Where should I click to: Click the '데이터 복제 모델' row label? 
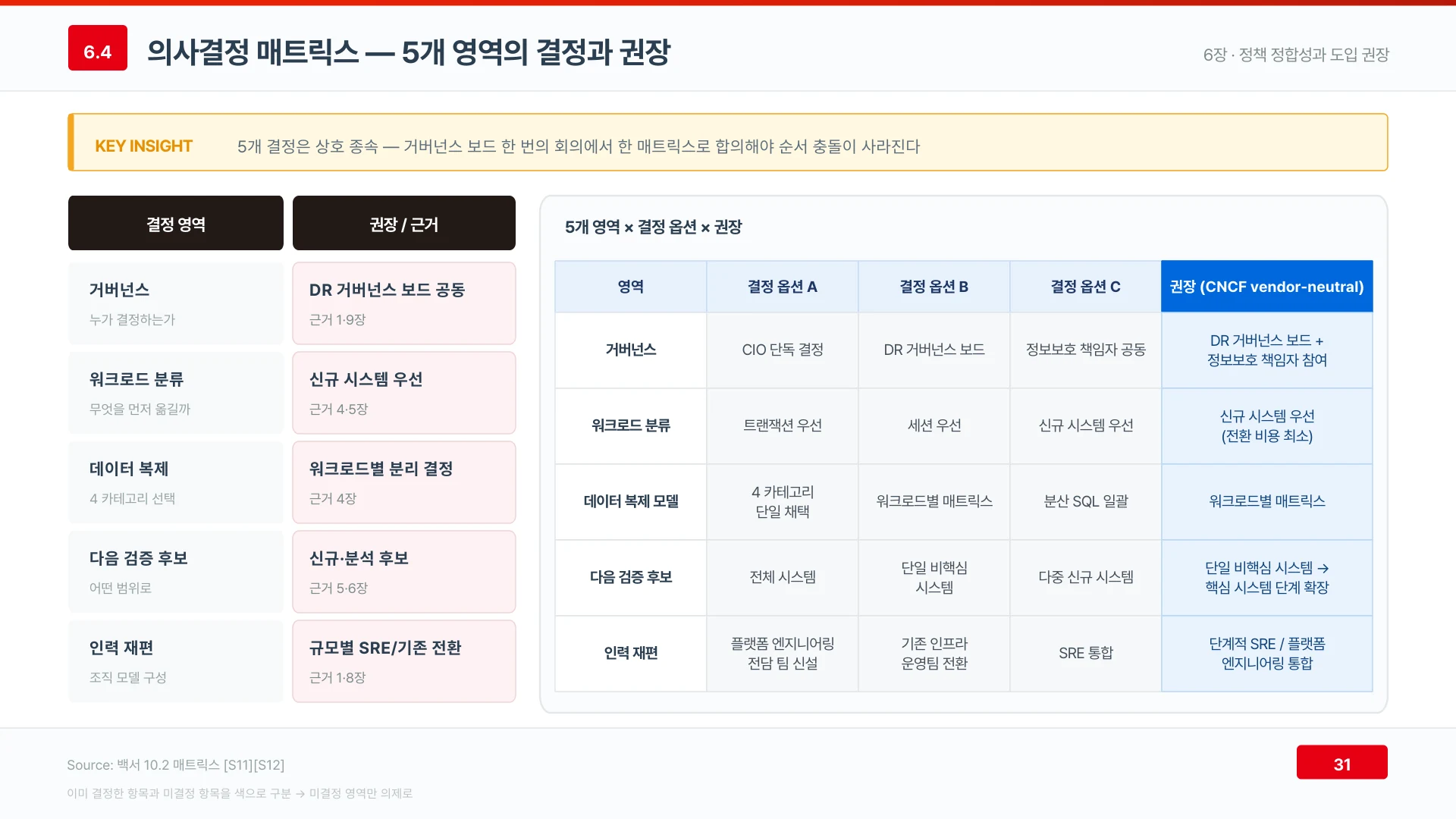[x=631, y=502]
